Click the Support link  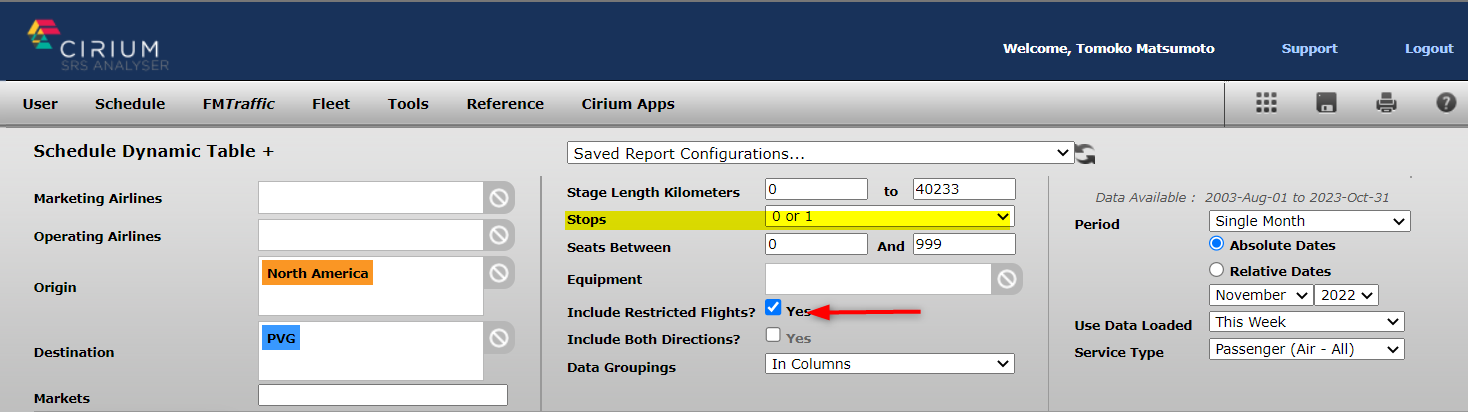1309,48
